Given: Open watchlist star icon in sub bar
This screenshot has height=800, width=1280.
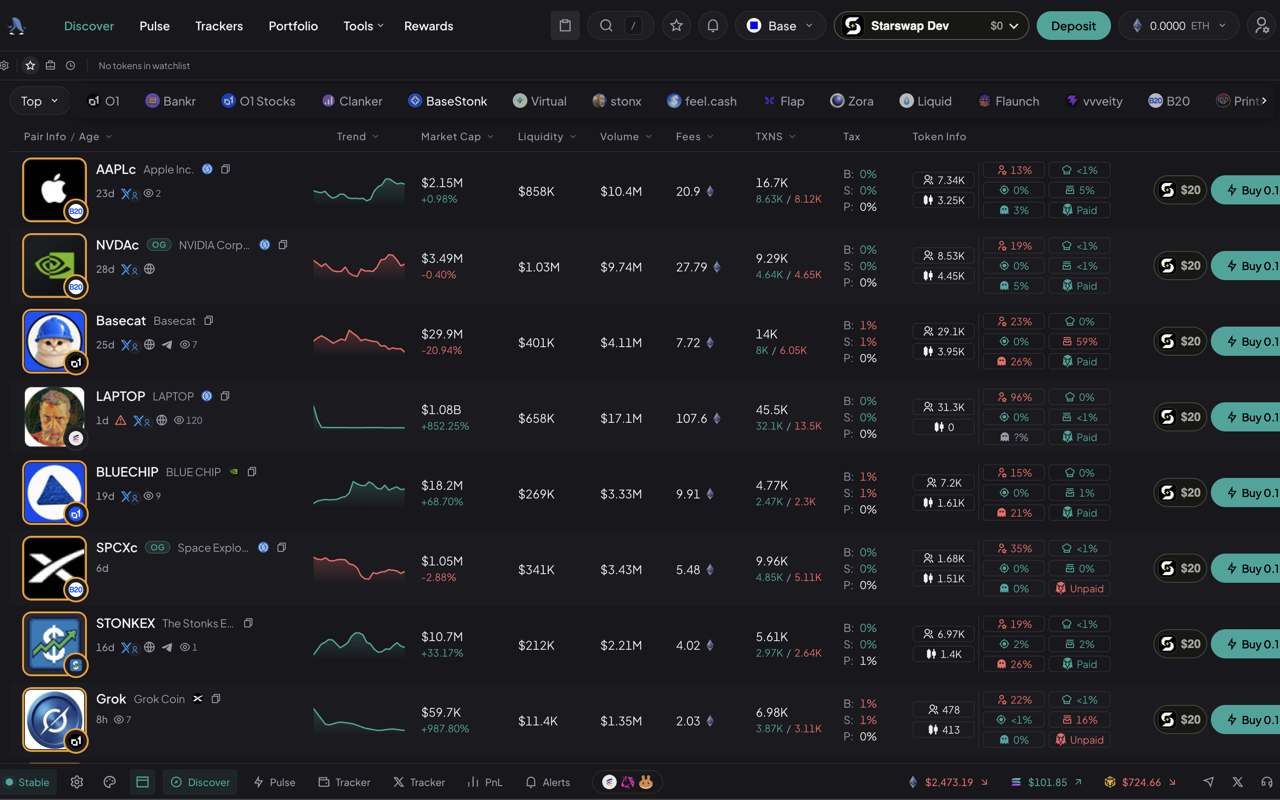Looking at the screenshot, I should tap(30, 65).
